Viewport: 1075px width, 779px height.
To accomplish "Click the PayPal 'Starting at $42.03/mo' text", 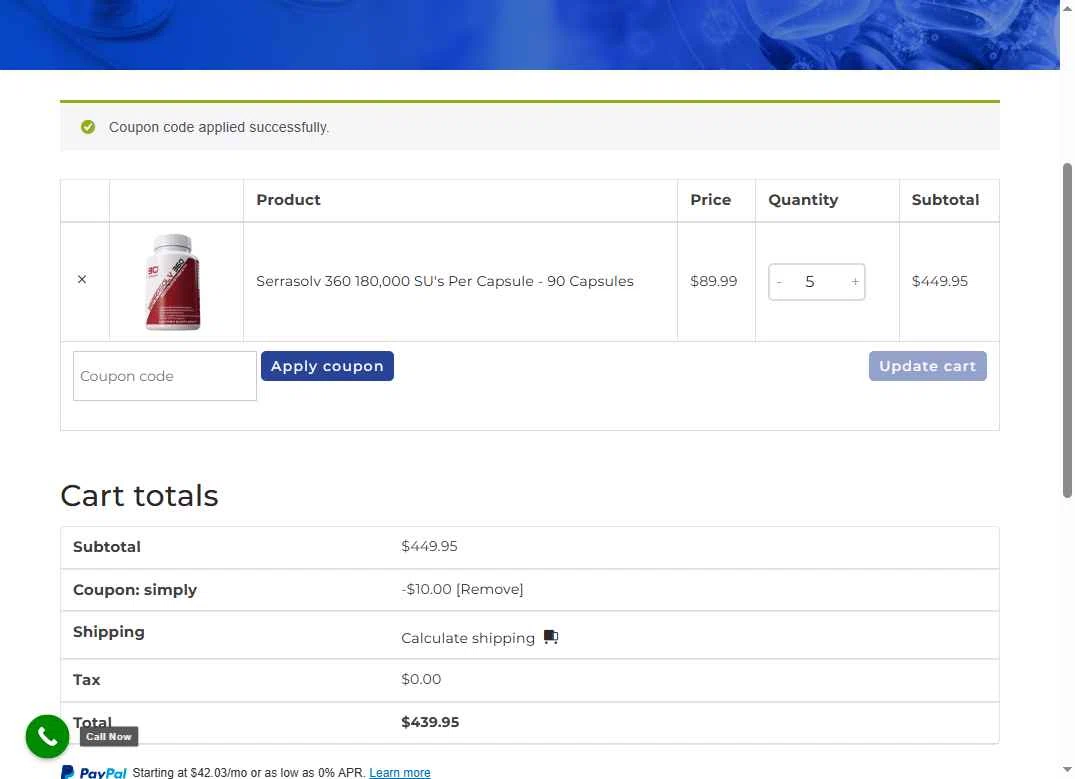I will click(248, 773).
